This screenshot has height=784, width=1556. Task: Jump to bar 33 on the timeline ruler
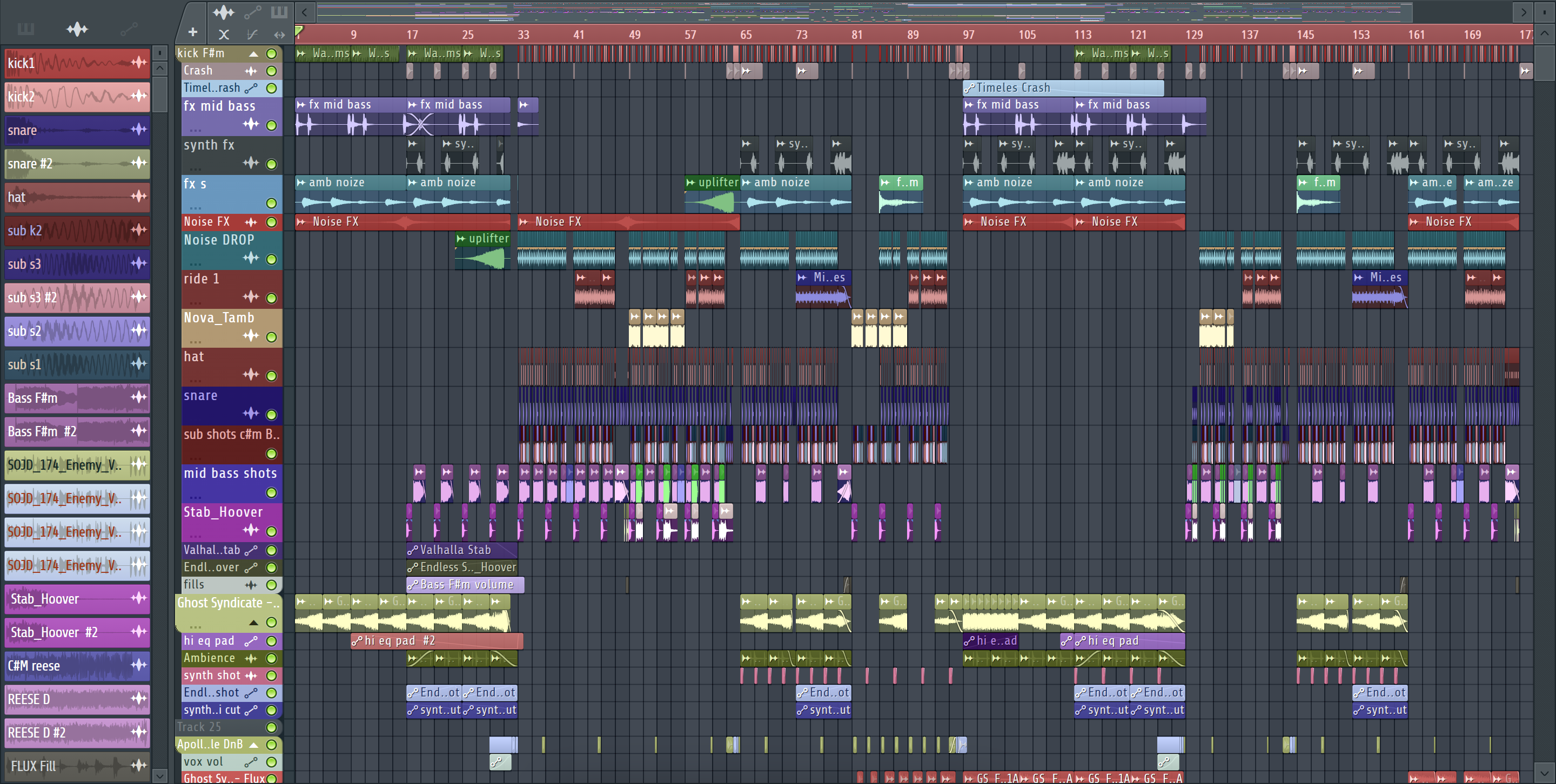click(x=523, y=35)
